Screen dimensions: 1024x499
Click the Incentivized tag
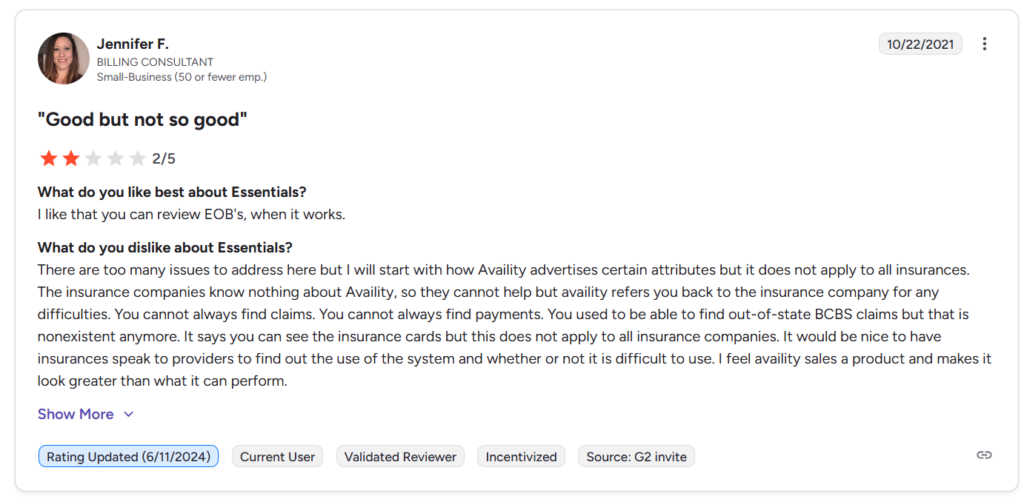(x=521, y=457)
